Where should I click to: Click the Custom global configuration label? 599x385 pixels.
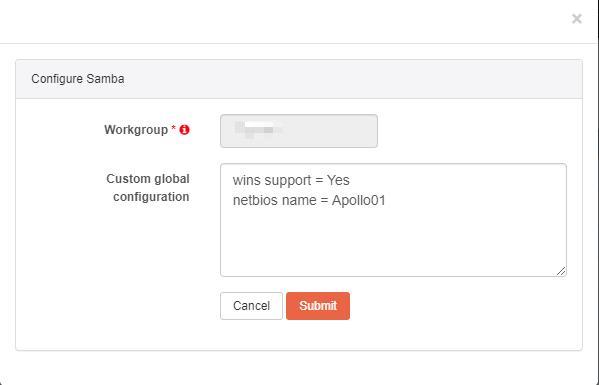[148, 188]
